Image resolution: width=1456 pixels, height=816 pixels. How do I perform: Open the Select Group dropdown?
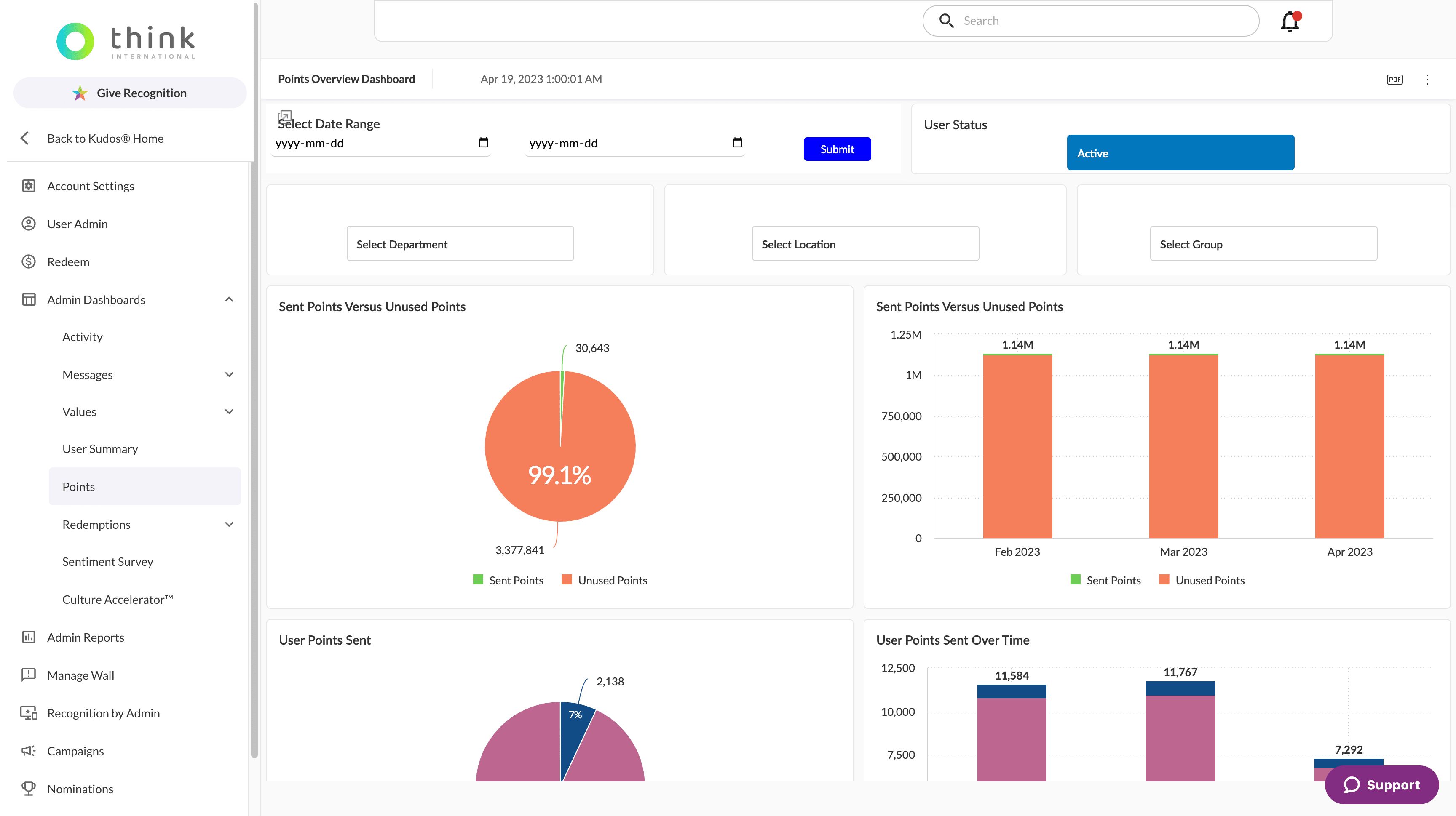1263,243
